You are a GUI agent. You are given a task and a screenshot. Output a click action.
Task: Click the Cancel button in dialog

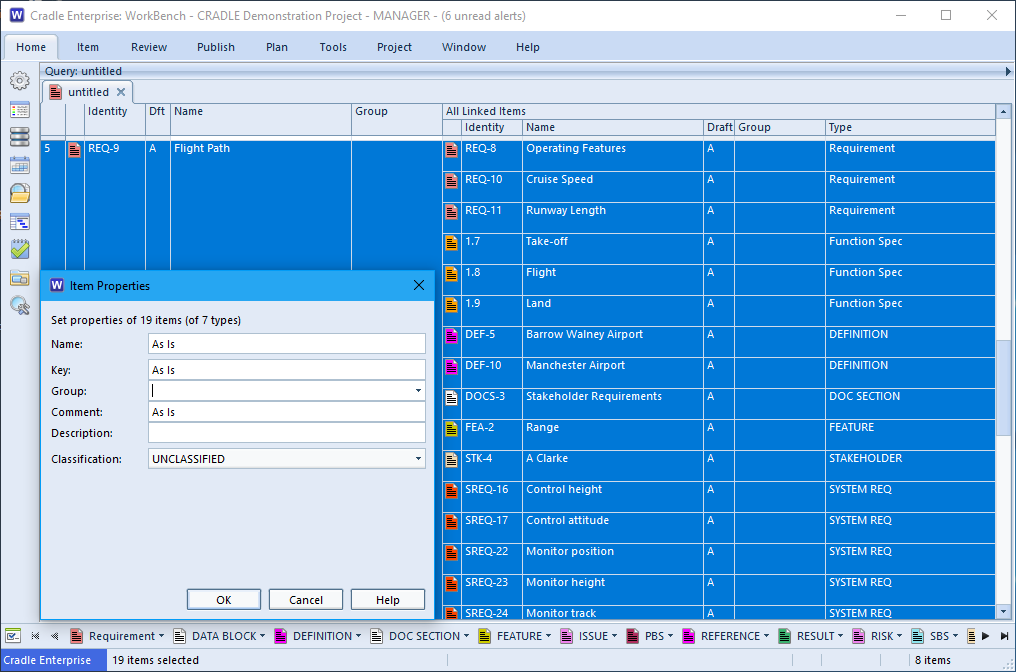tap(306, 600)
